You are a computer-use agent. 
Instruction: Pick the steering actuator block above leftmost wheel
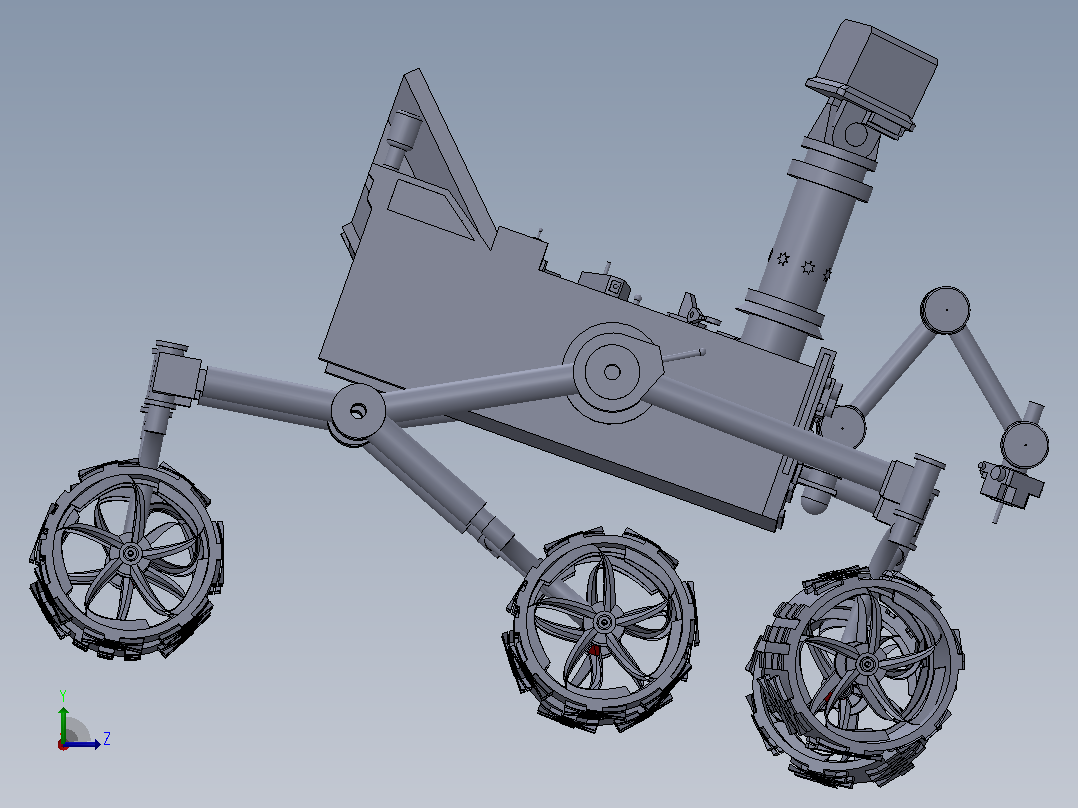point(176,377)
